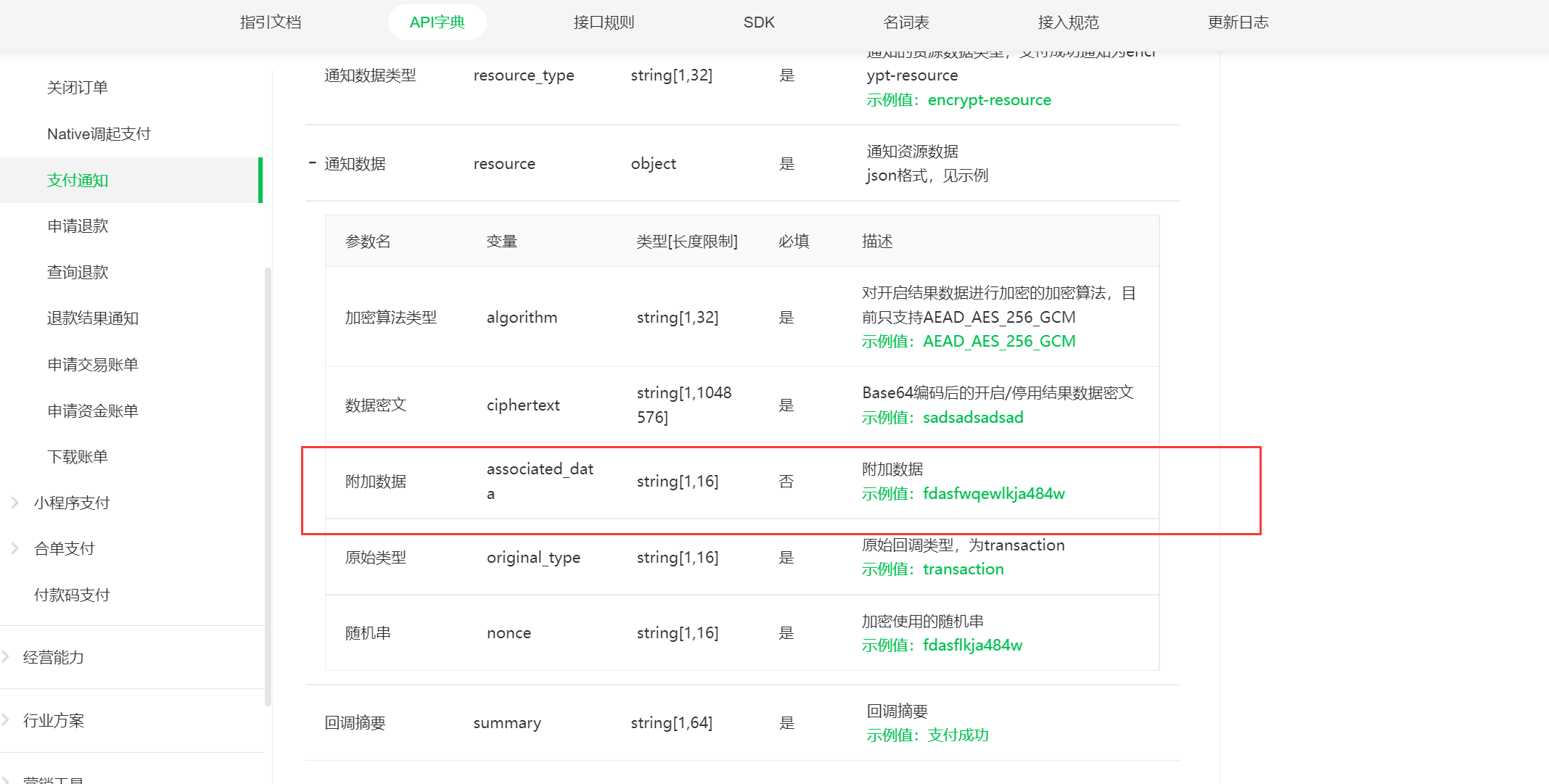Select the API字典 tab
Screen dimensions: 1549x784
pos(437,22)
